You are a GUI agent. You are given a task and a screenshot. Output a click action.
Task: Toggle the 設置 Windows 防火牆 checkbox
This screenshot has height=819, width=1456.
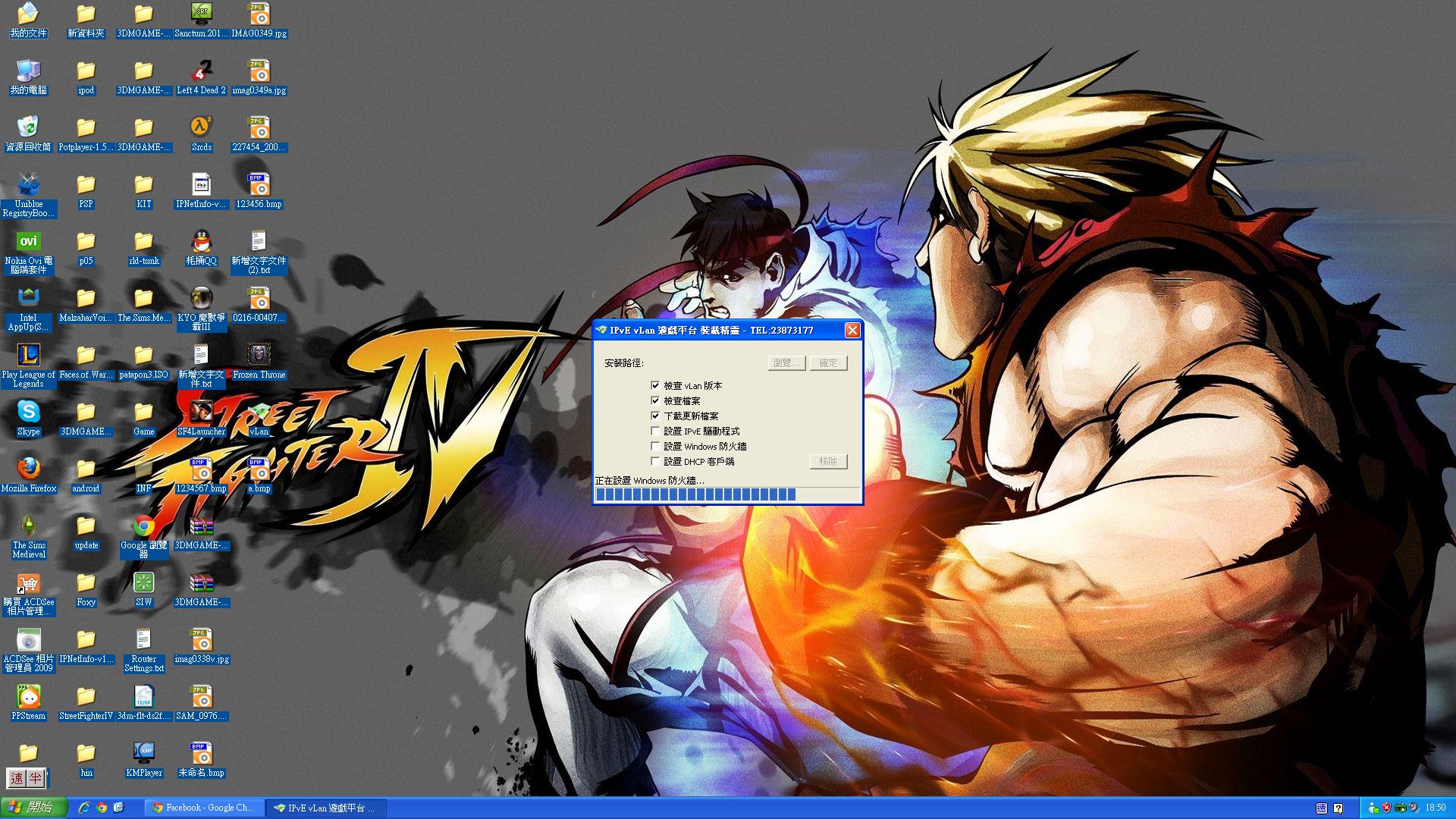pos(655,446)
